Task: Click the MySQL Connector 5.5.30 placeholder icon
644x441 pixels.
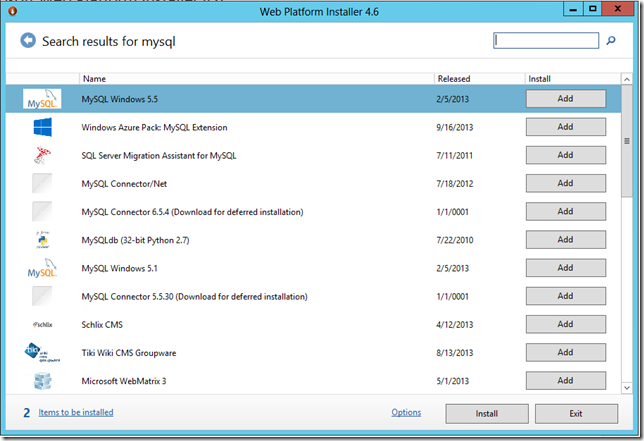Action: 42,296
